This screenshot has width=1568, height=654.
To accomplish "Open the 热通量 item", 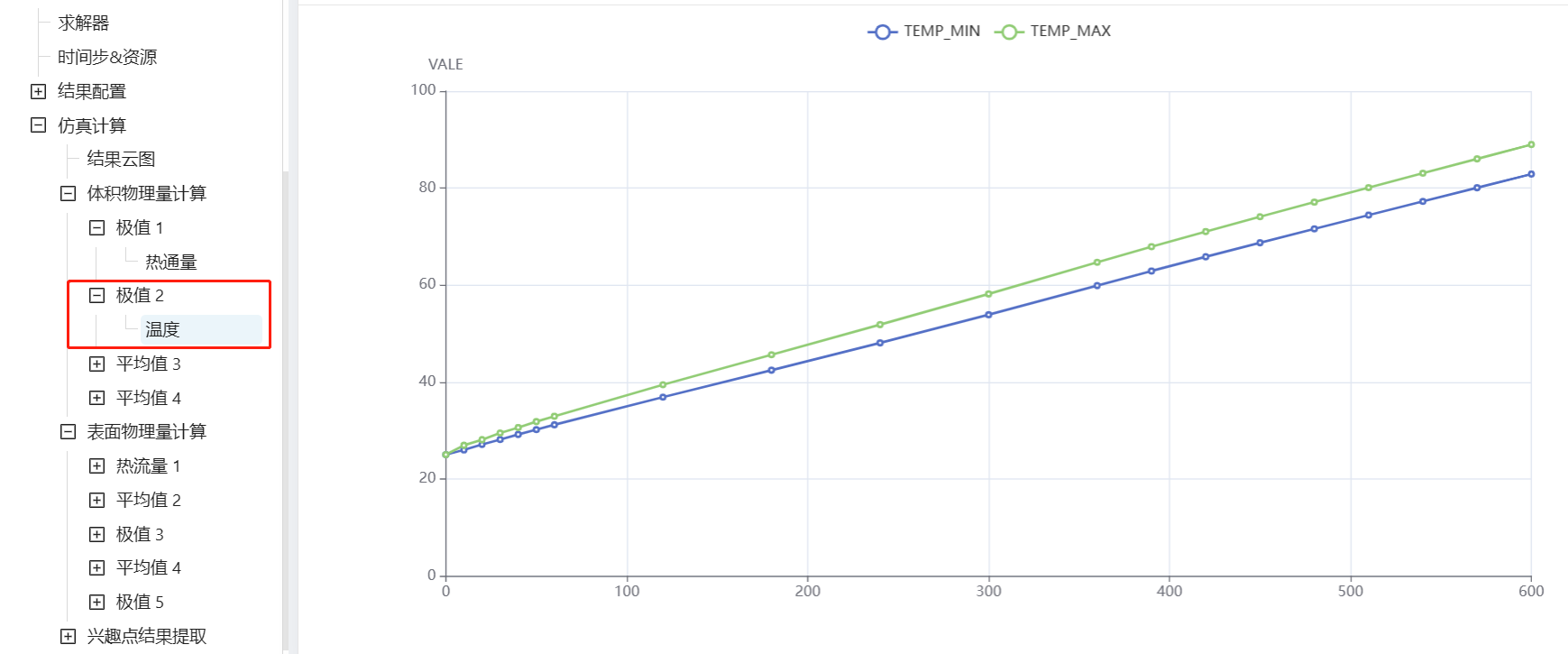I will 170,262.
